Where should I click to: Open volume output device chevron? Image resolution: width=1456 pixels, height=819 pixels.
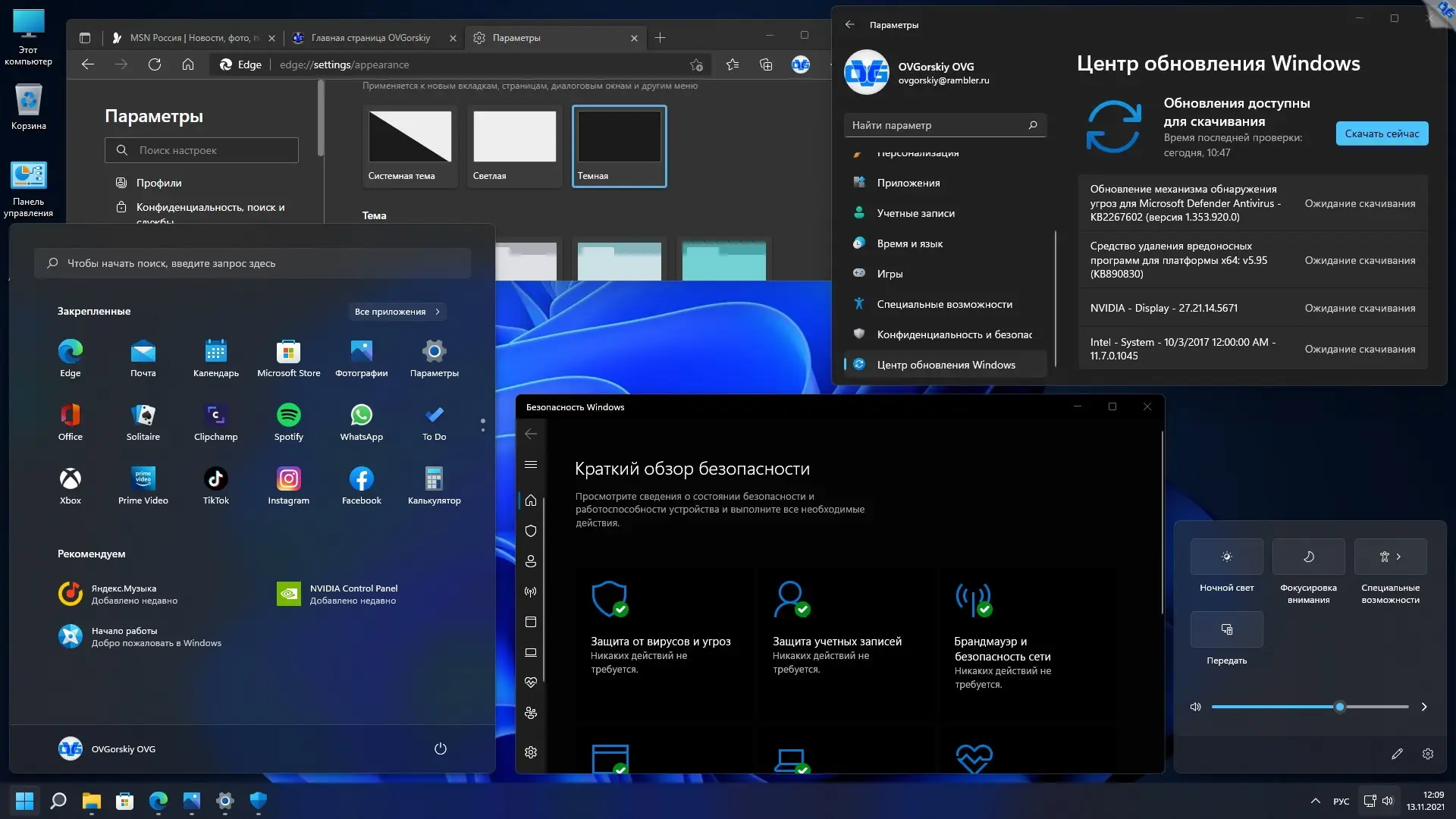1424,707
